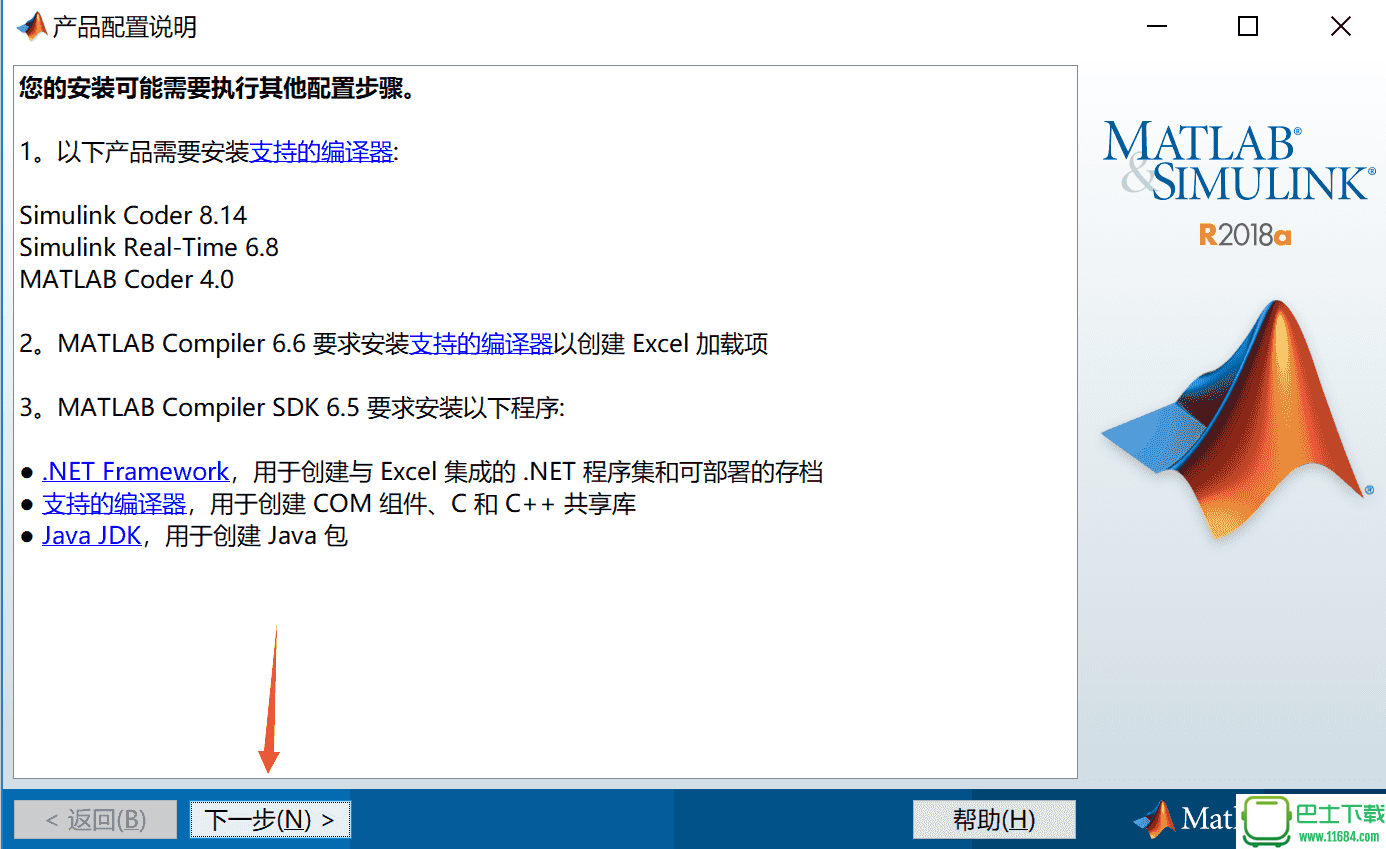Viewport: 1386px width, 849px height.
Task: Click the MATLAB Compiler SDK 6.5 line
Action: point(292,408)
